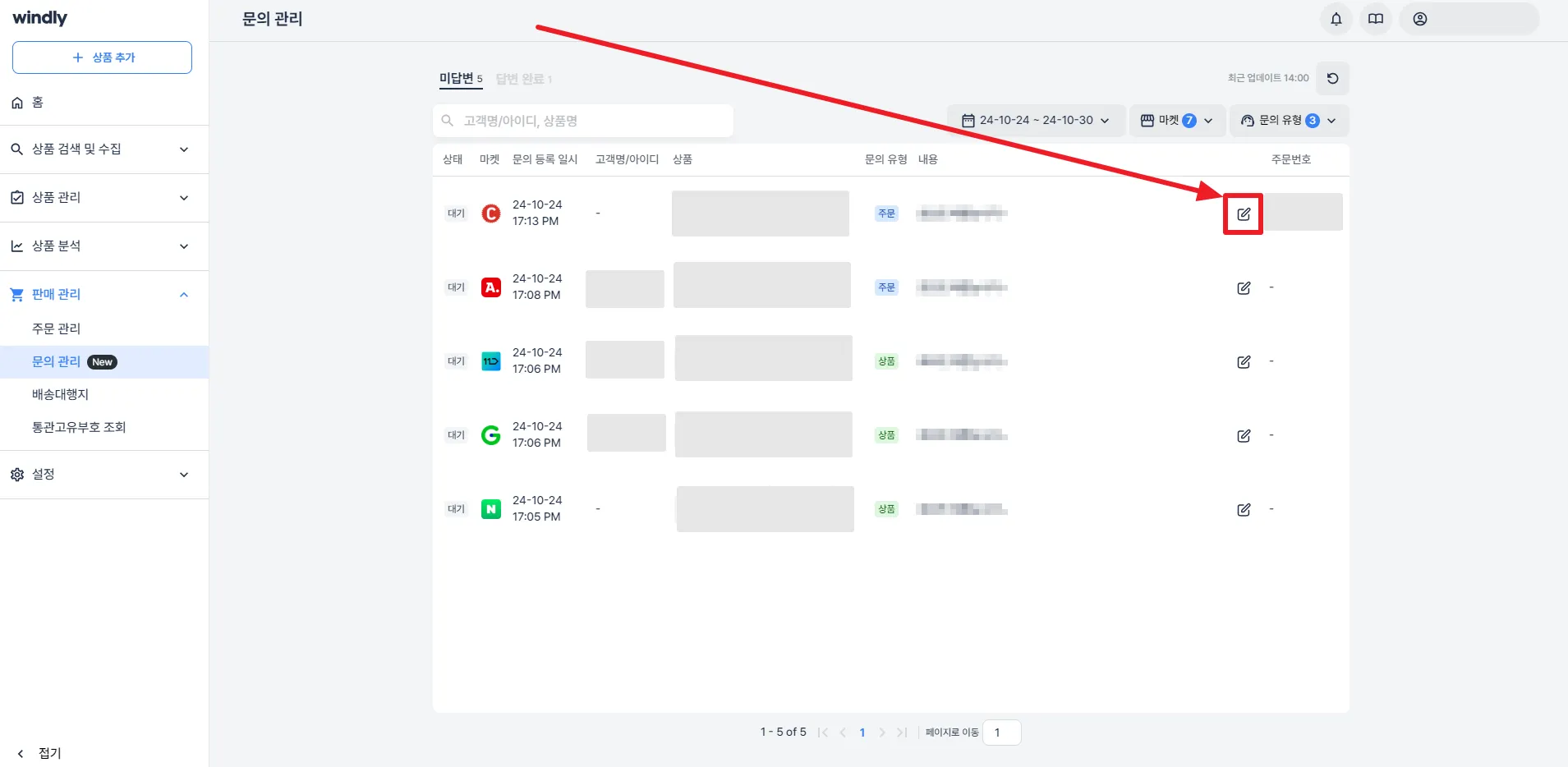Click the search magnifier icon in the inquiry search

448,121
